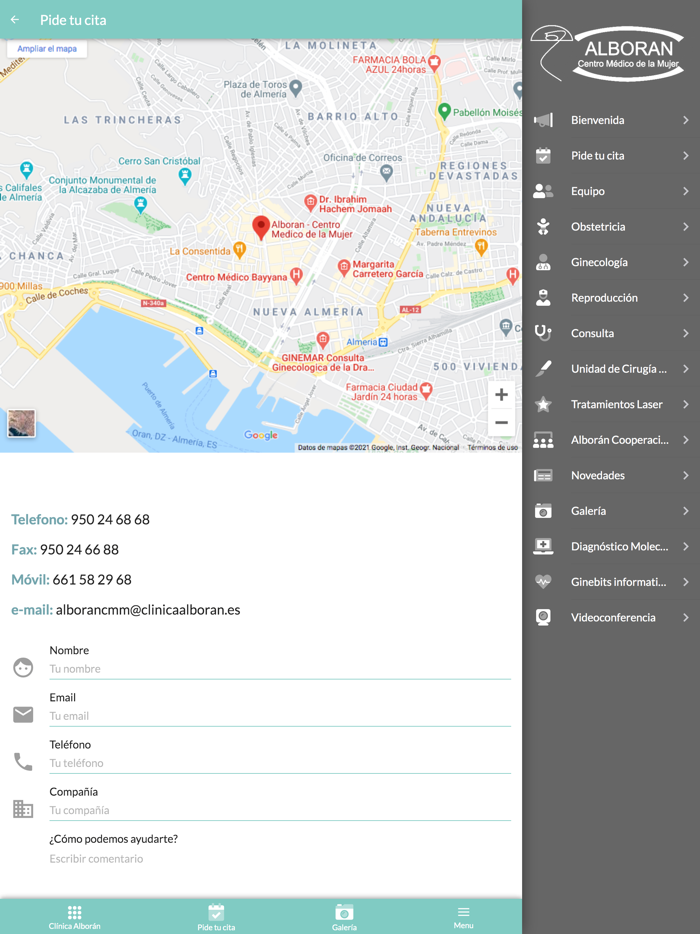Focus the Teléfono input field
The width and height of the screenshot is (700, 934).
point(280,763)
